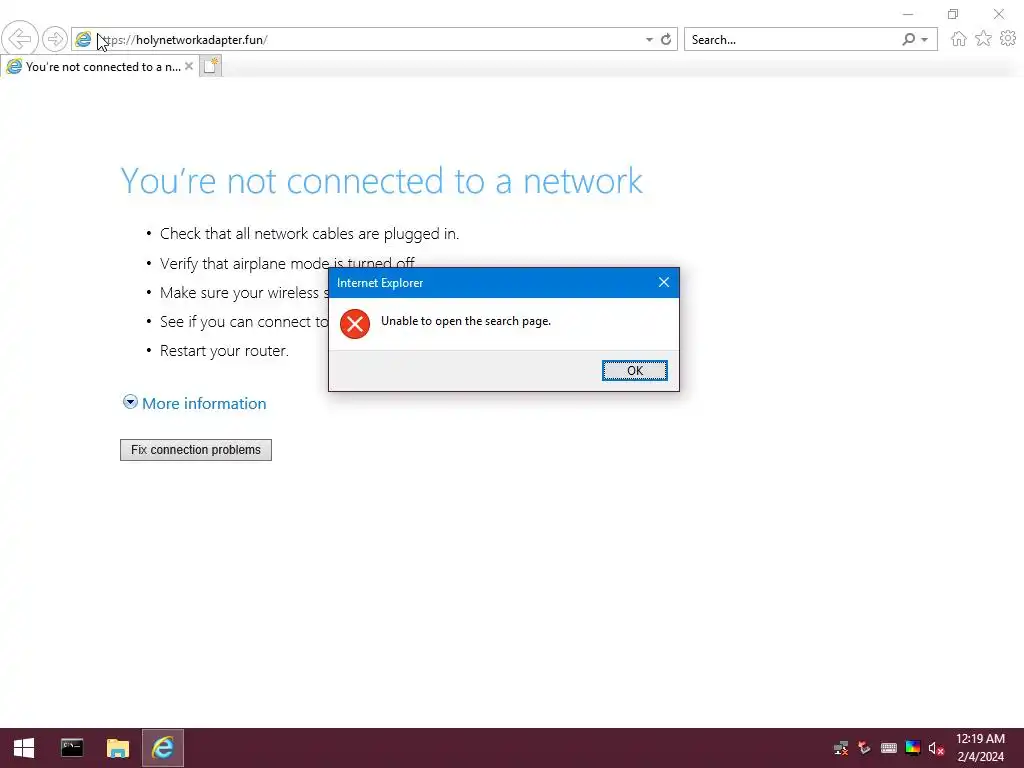Click the "Restart your router." bullet
Screen dimensions: 1024x768
tap(224, 351)
